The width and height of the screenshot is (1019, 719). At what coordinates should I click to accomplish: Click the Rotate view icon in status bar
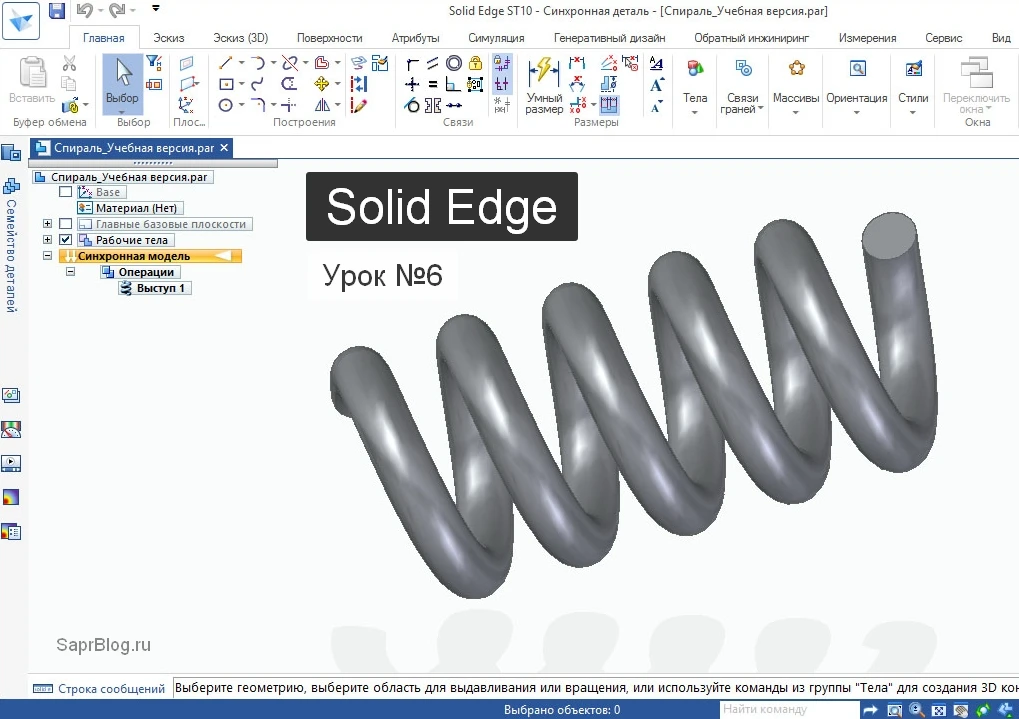pyautogui.click(x=983, y=710)
